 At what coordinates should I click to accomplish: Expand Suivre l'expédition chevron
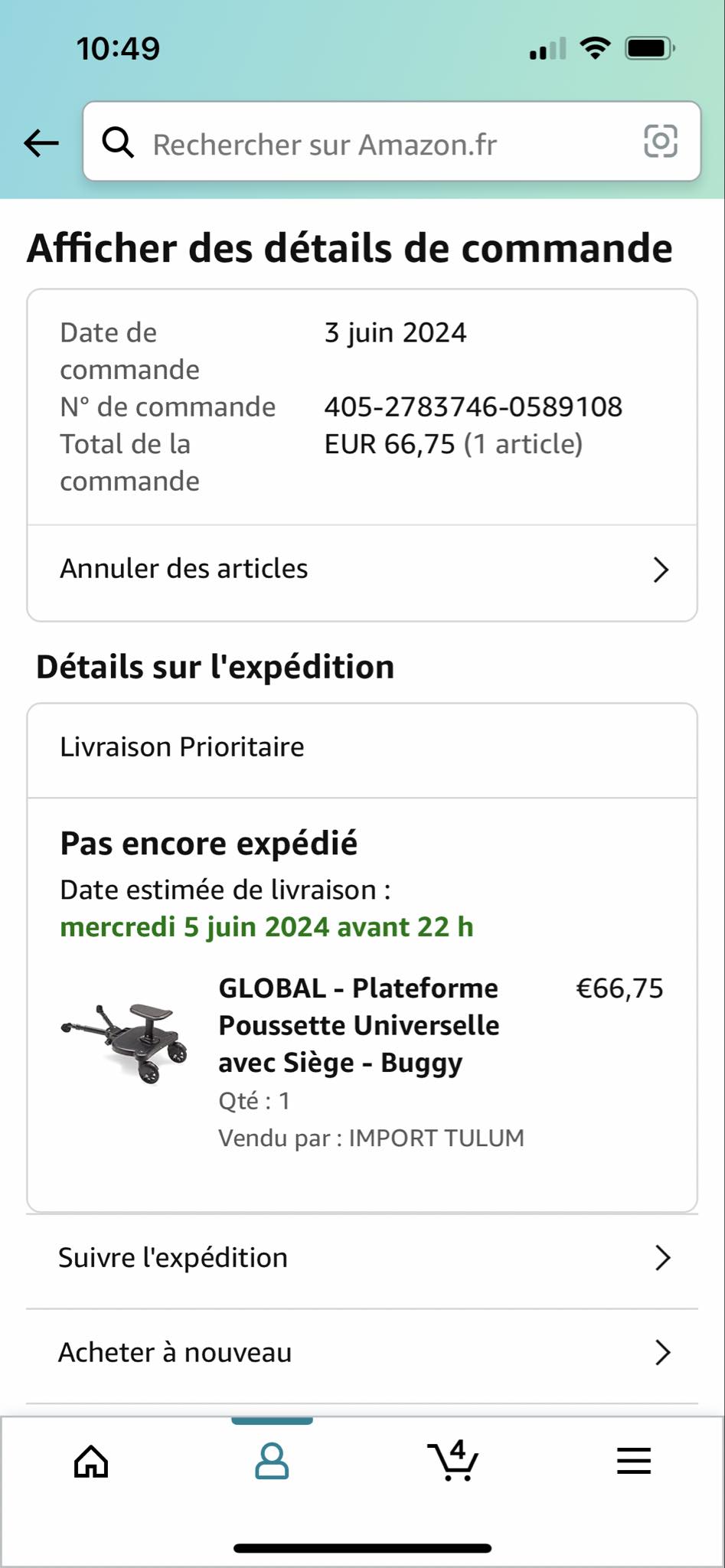click(662, 1258)
